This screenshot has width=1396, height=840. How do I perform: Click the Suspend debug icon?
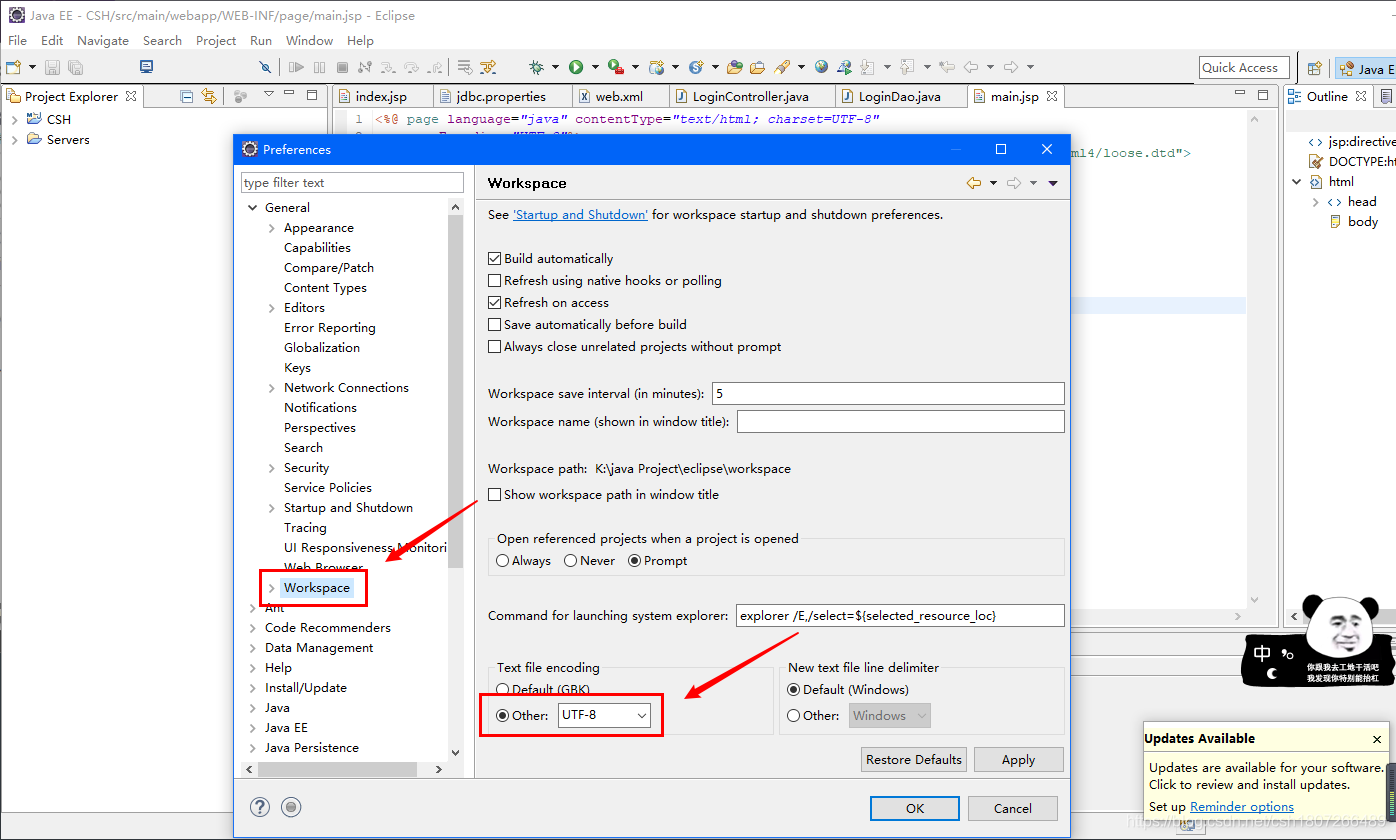(x=319, y=67)
